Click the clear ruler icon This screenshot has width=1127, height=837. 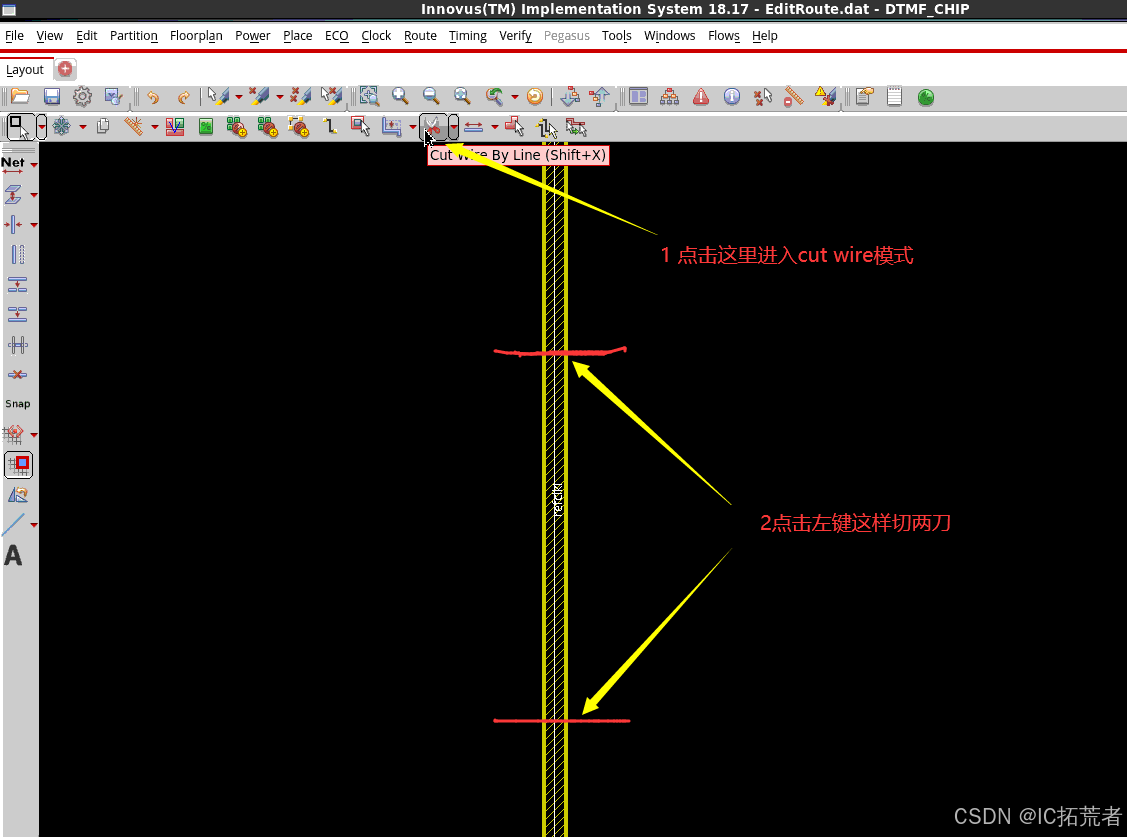794,96
